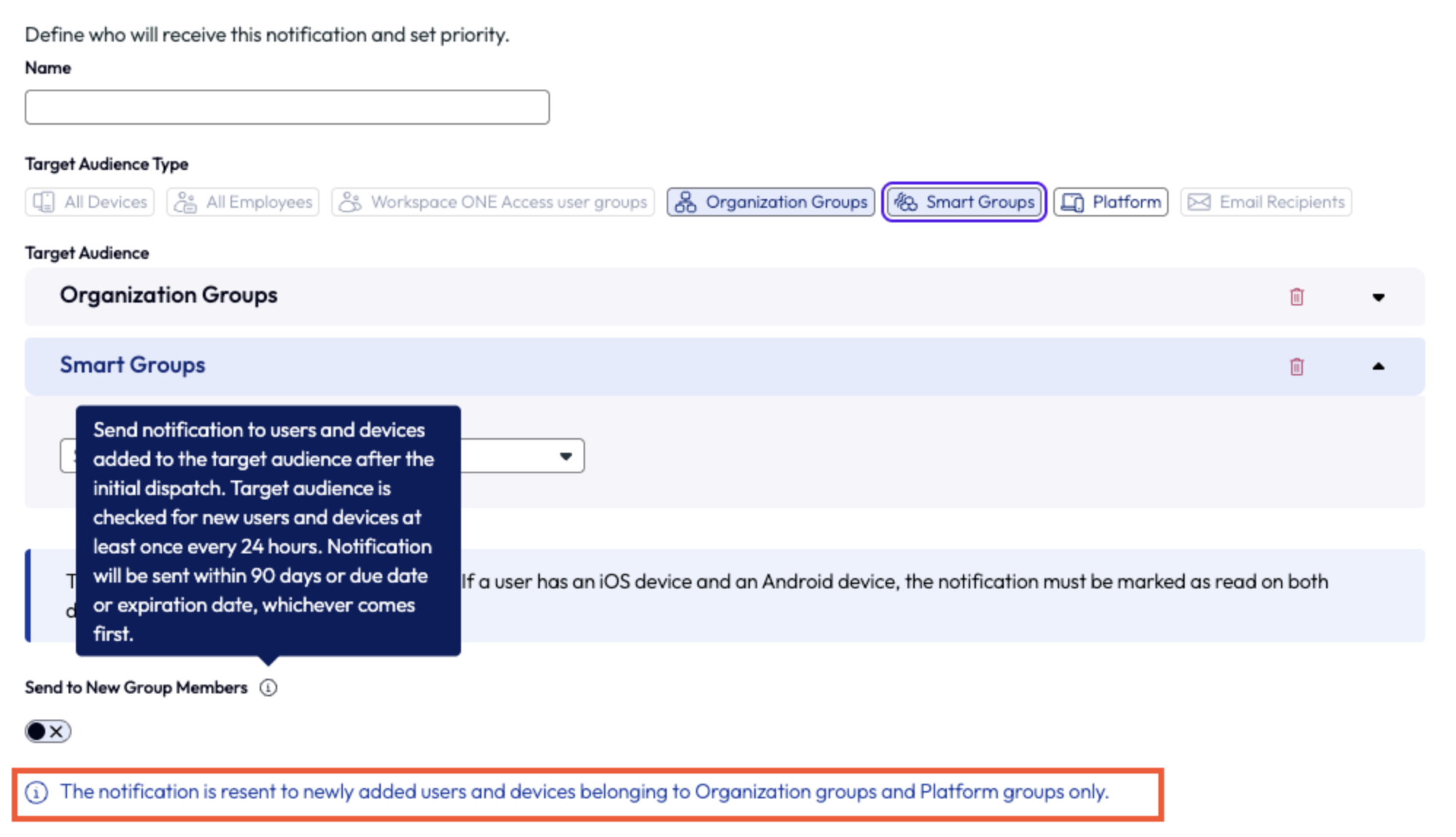Click the info icon in the resend notice

click(36, 793)
